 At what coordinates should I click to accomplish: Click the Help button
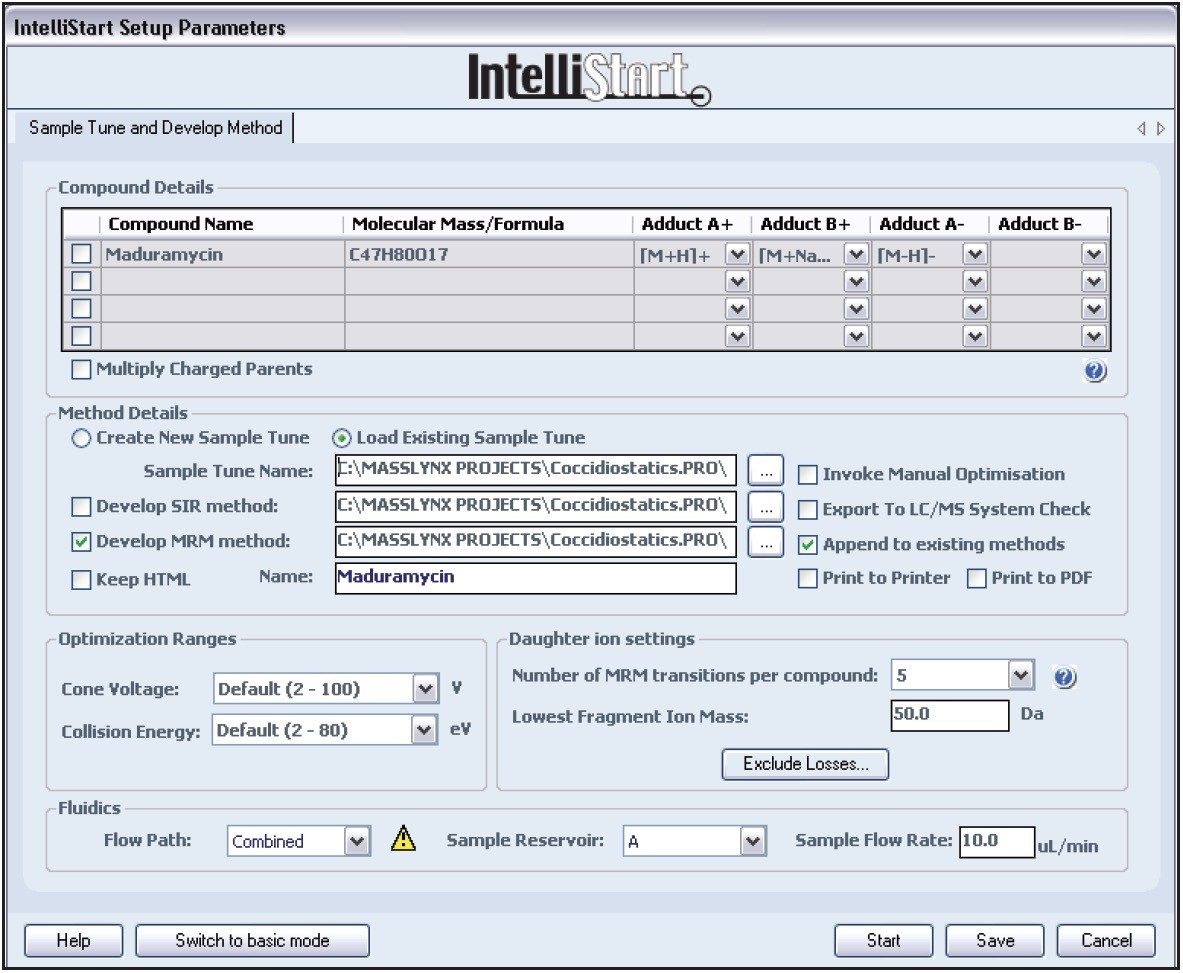[73, 941]
